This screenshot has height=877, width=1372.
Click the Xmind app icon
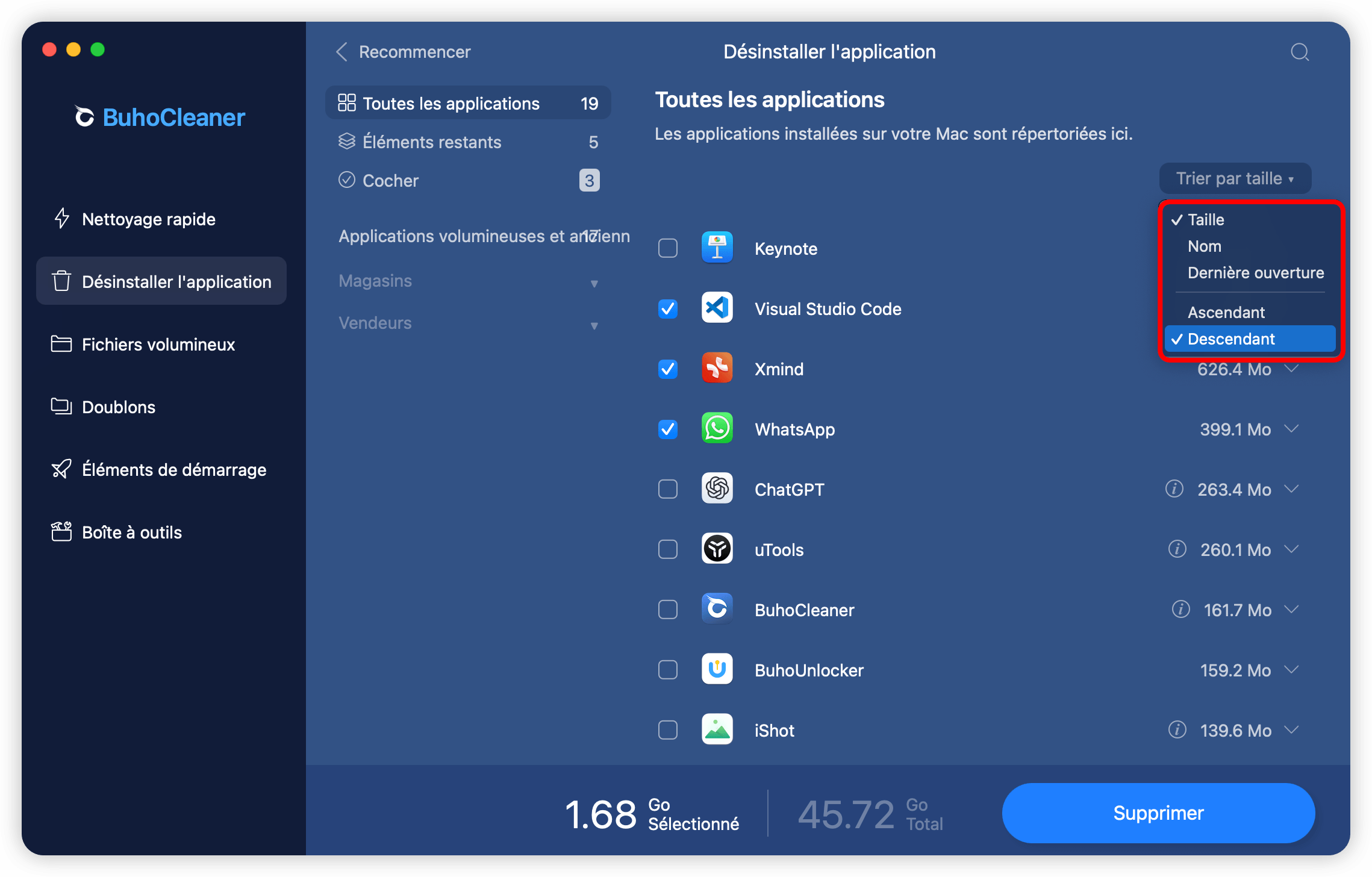[717, 368]
